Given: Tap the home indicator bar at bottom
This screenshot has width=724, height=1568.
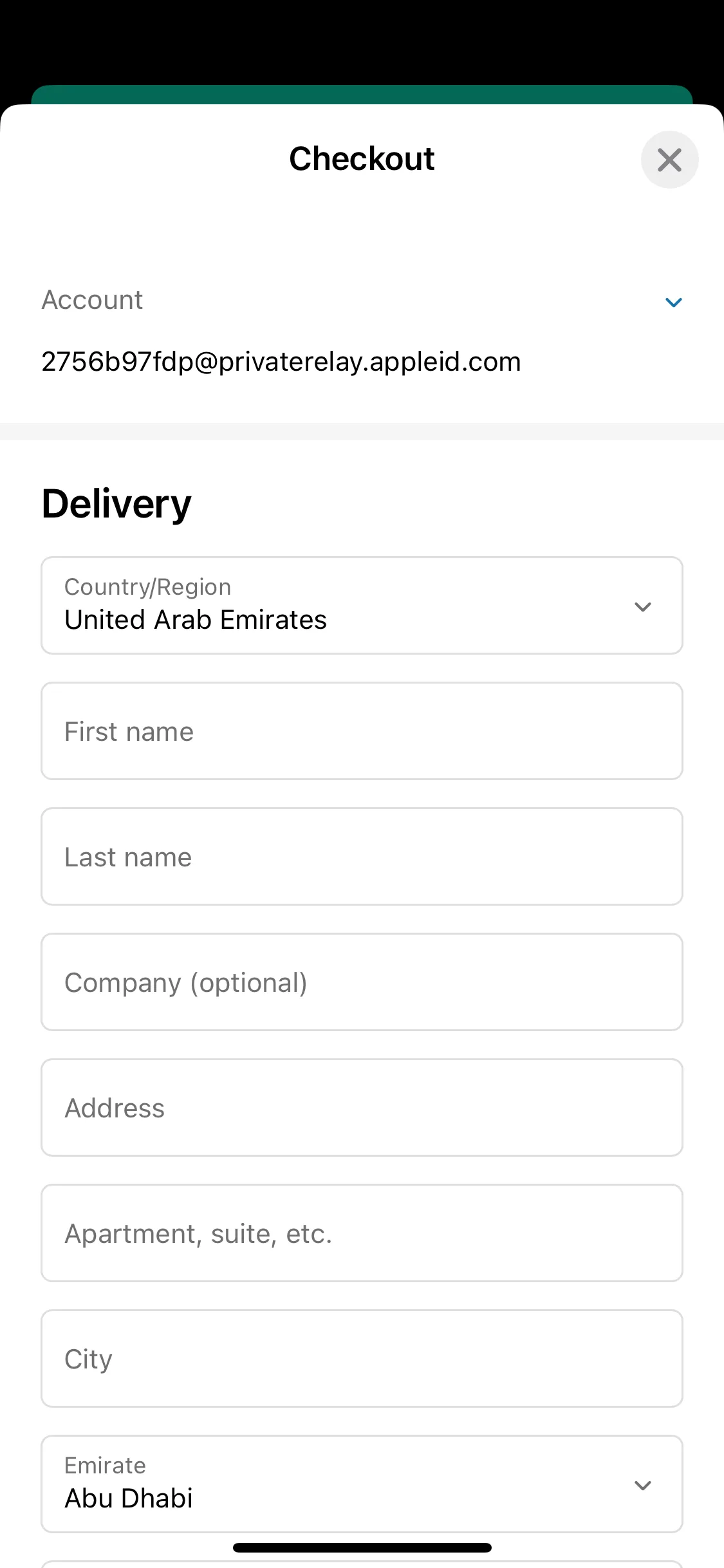Looking at the screenshot, I should pos(362,1547).
